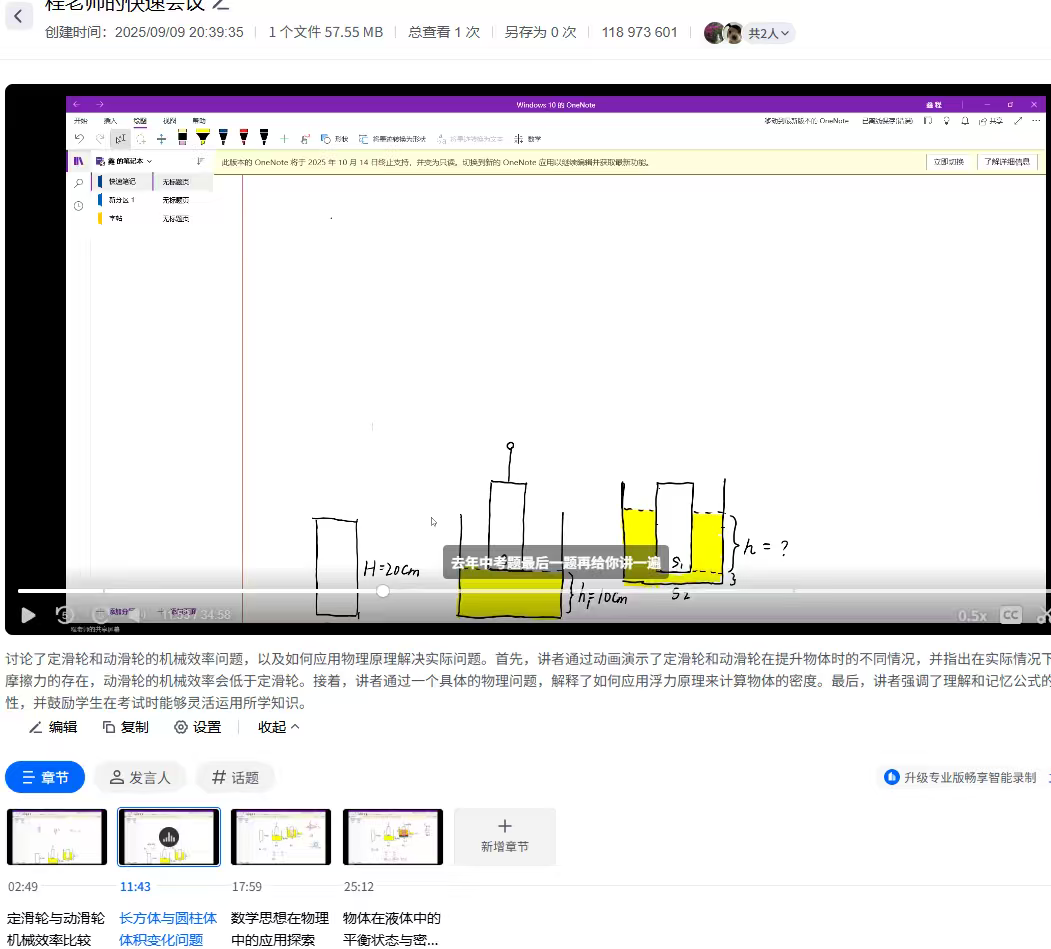Expand the 的笔记本 notebook dropdown
This screenshot has width=1051, height=949.
[x=125, y=161]
